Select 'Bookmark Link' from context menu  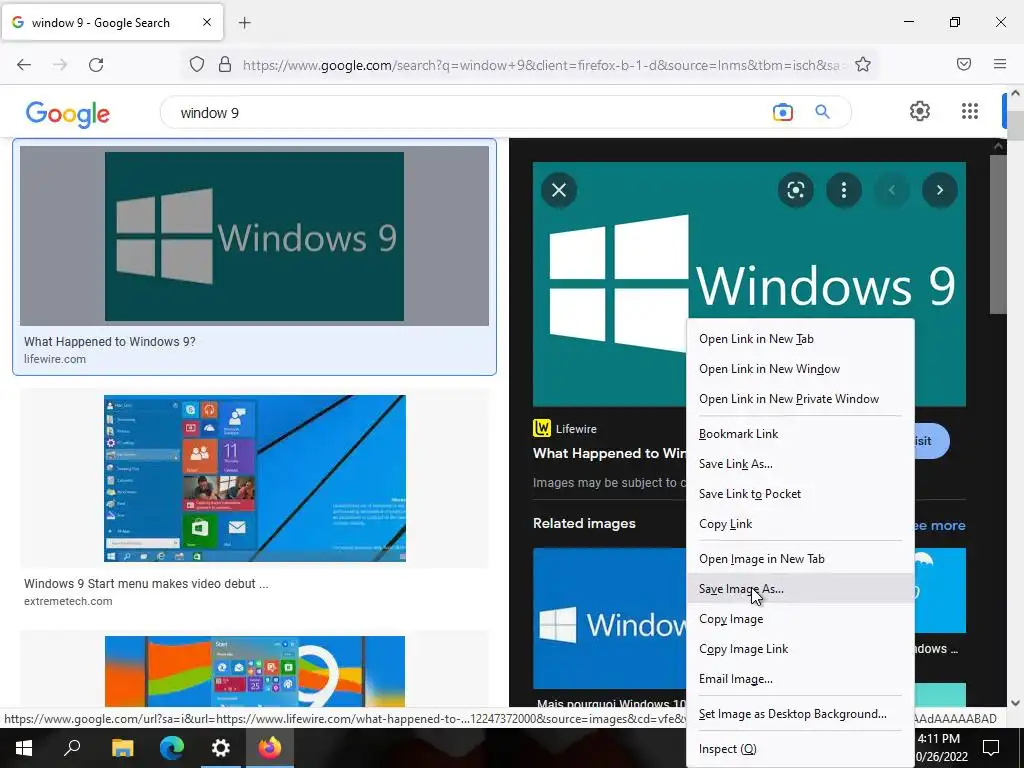click(x=800, y=434)
